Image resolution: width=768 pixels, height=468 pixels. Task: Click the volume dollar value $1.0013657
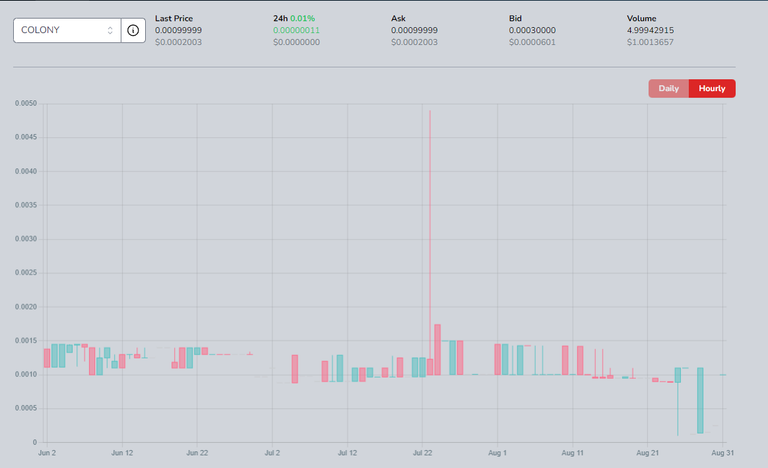point(650,42)
